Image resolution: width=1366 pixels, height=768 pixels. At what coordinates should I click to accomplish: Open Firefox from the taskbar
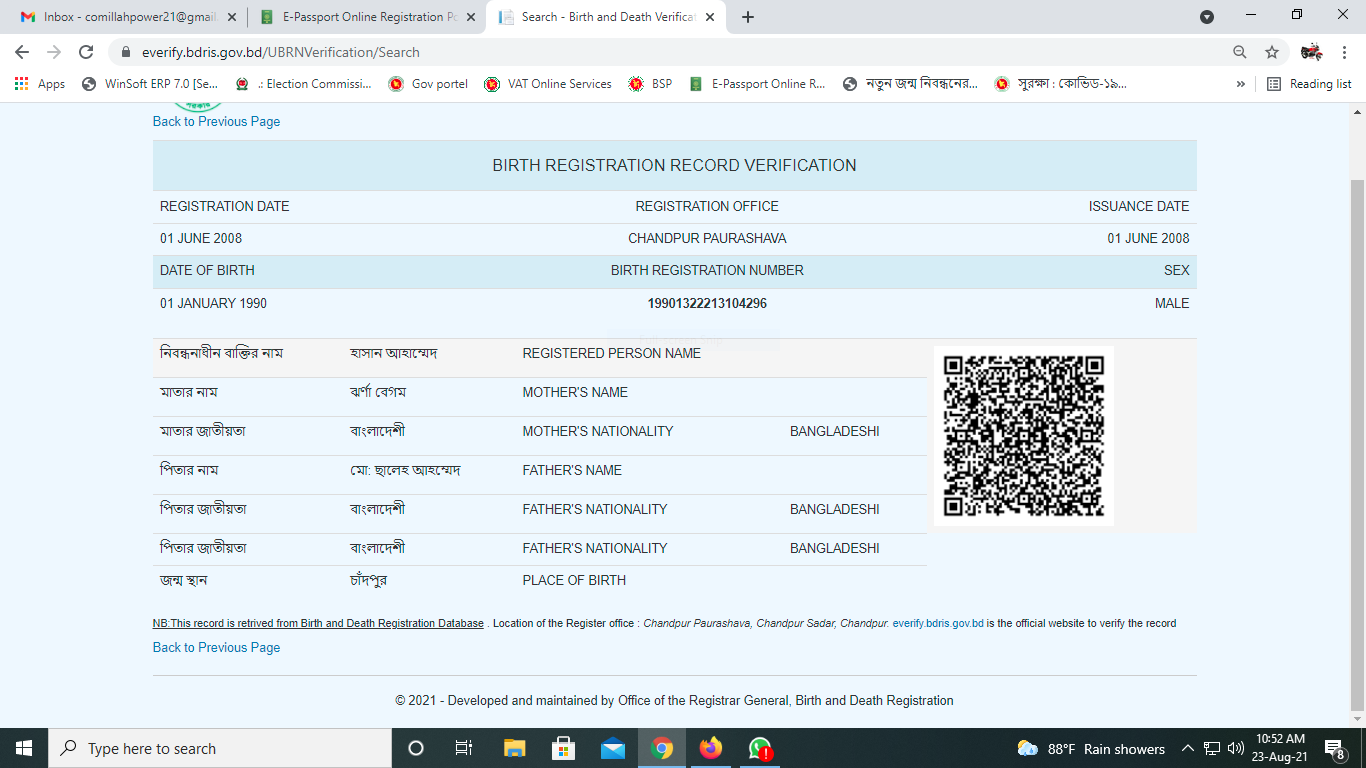click(711, 748)
